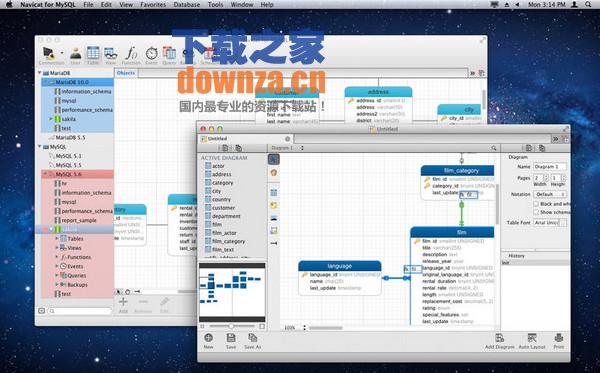Viewport: 600px width, 373px height.
Task: Click the Query toolbar icon
Action: [x=169, y=54]
